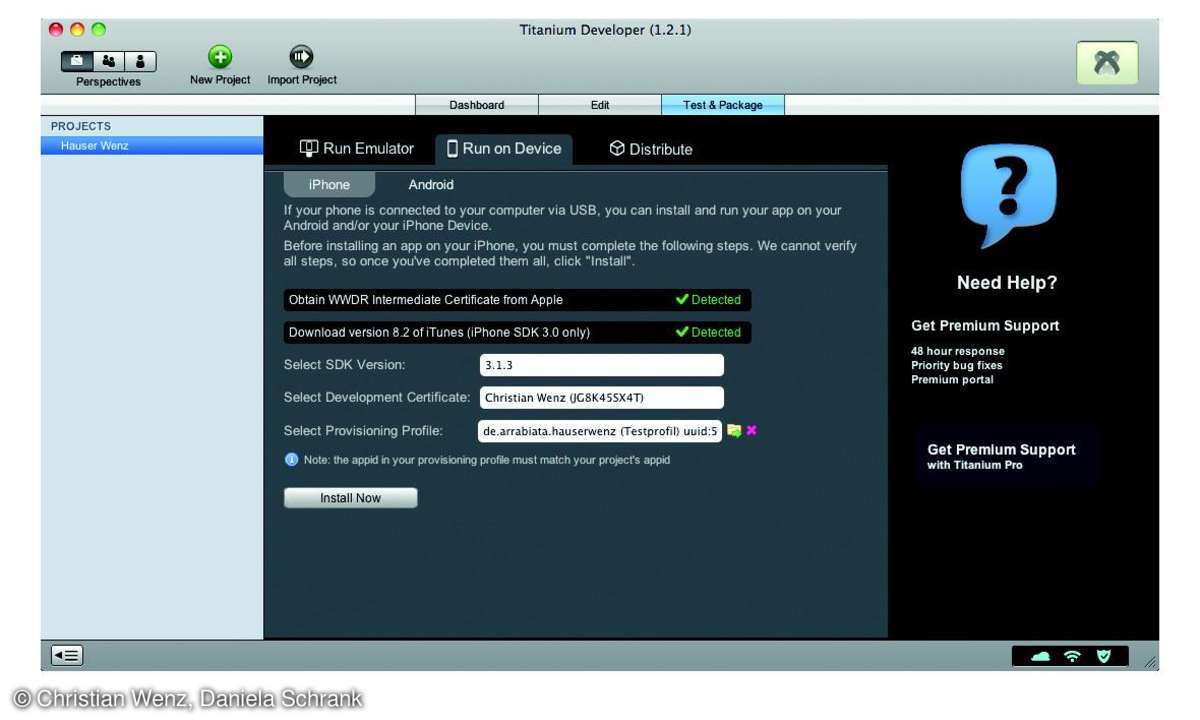Viewport: 1200px width, 720px height.
Task: Click the blue info icon beside the appid note
Action: pos(291,460)
